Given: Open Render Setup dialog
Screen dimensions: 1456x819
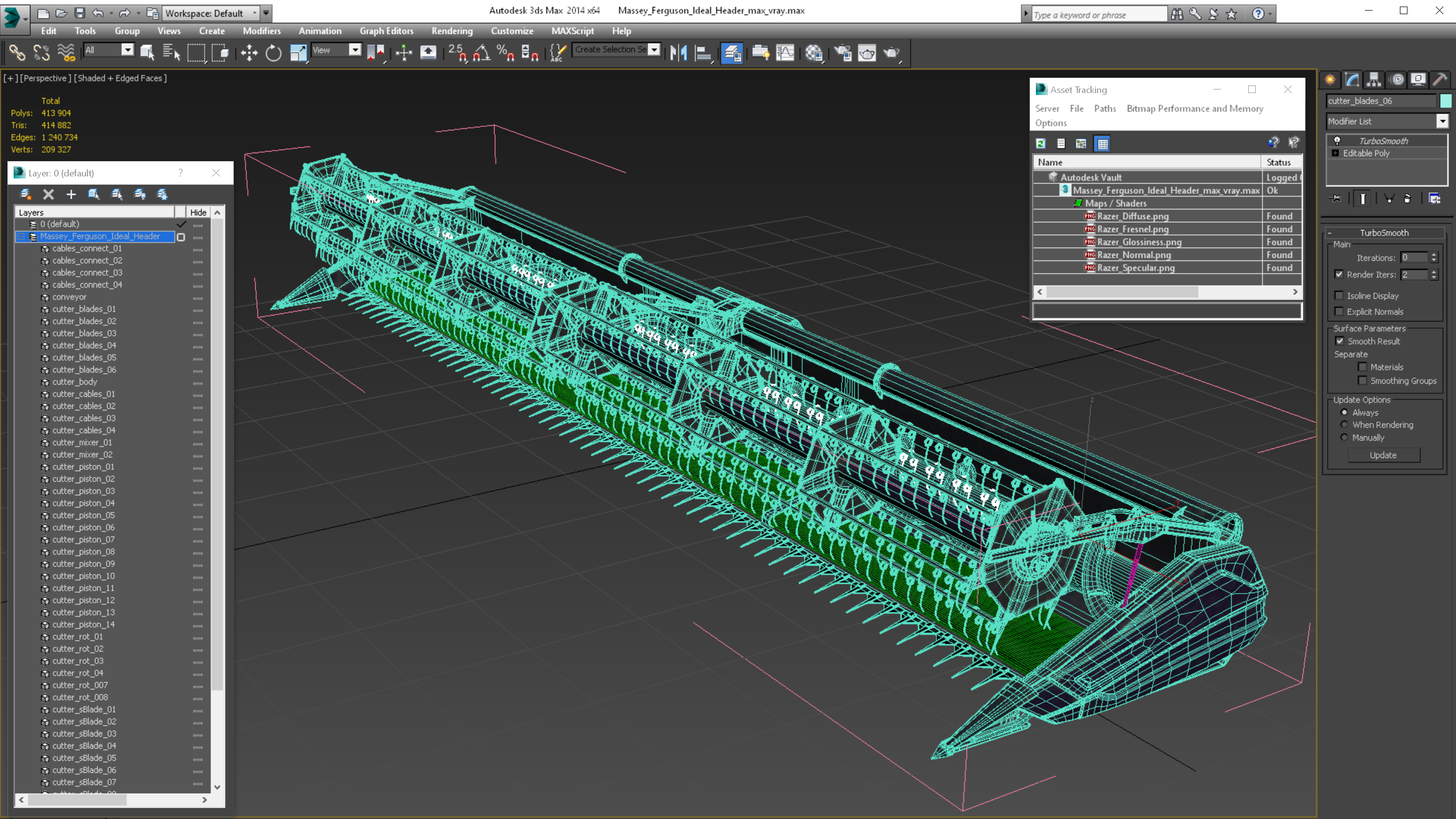Looking at the screenshot, I should [843, 53].
